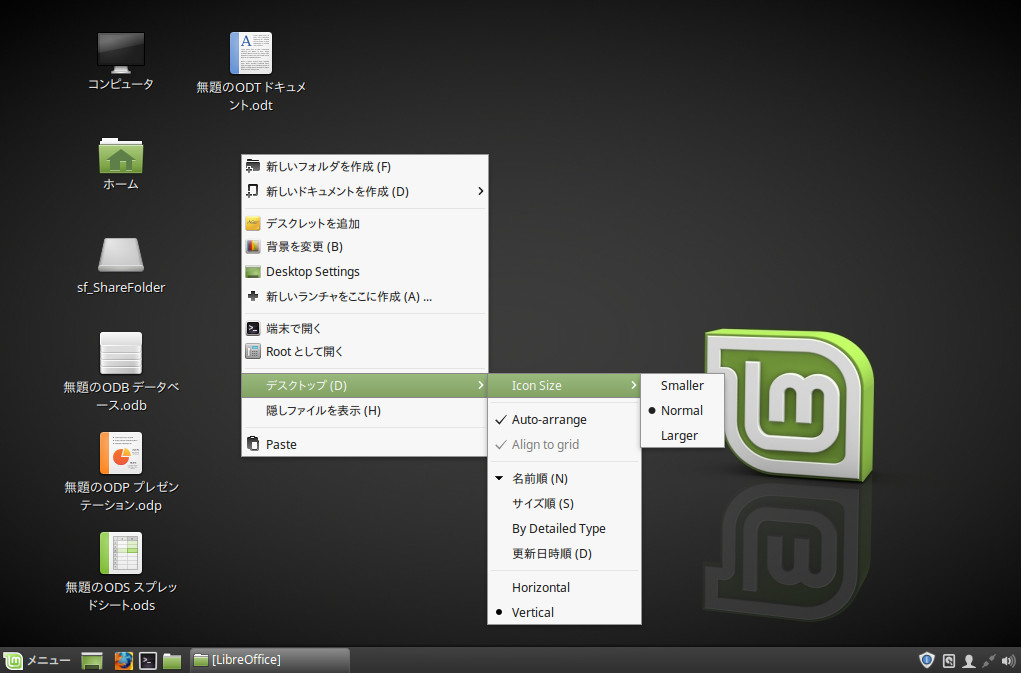Click the user applet tray icon

coord(969,661)
